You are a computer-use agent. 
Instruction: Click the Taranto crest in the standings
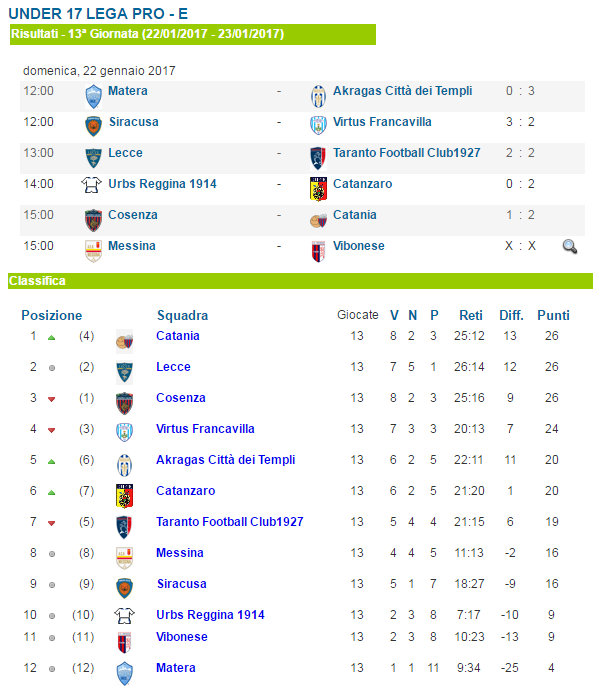coord(125,527)
